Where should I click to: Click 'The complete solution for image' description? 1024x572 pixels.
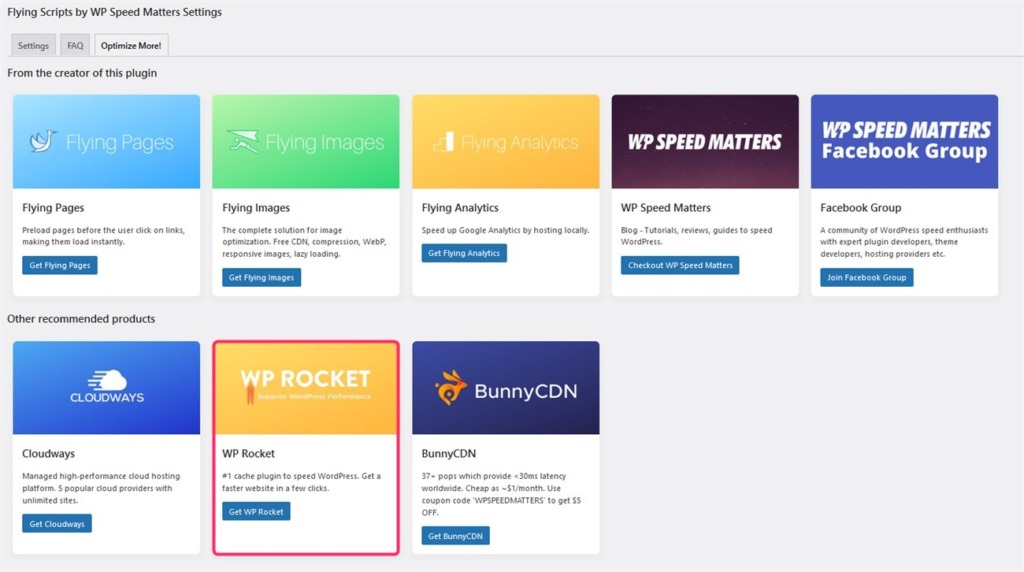pyautogui.click(x=304, y=242)
